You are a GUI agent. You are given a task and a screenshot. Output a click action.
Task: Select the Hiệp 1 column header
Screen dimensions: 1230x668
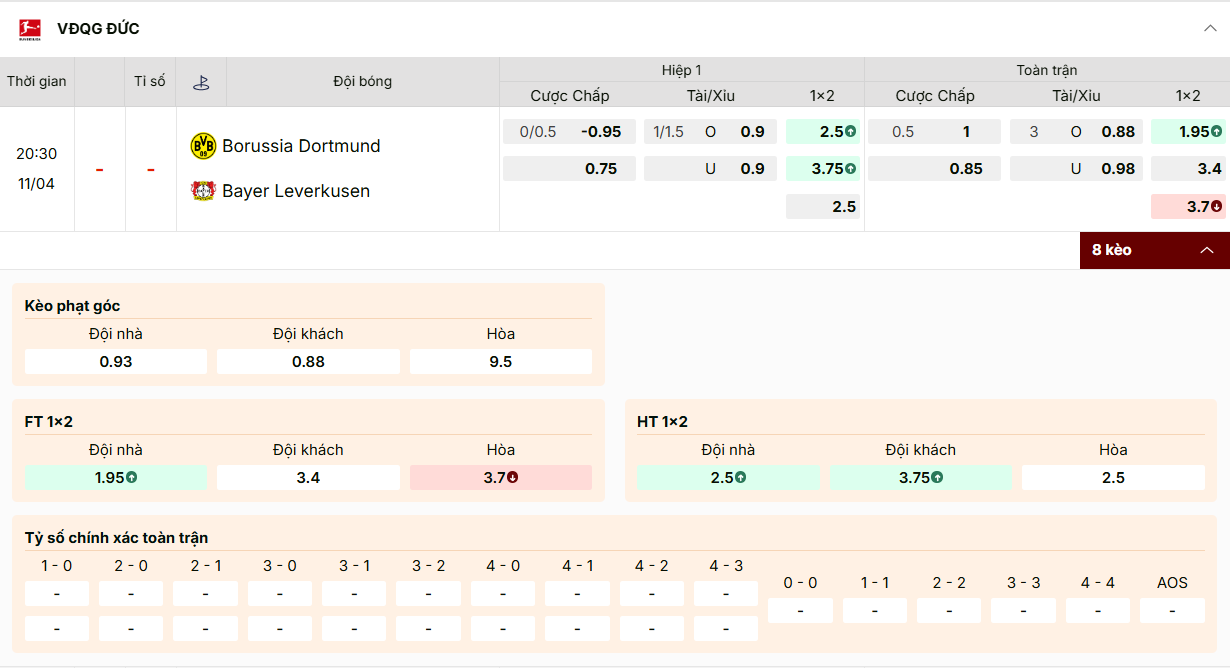683,70
